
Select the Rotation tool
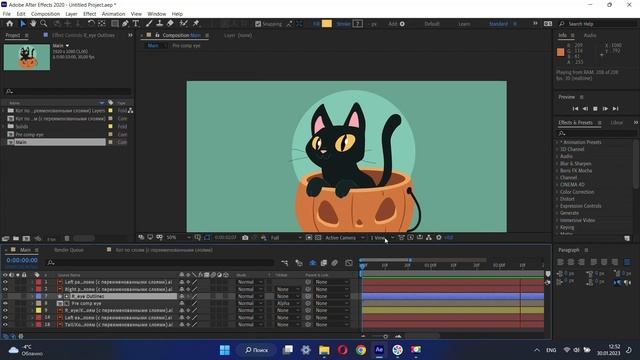point(91,24)
